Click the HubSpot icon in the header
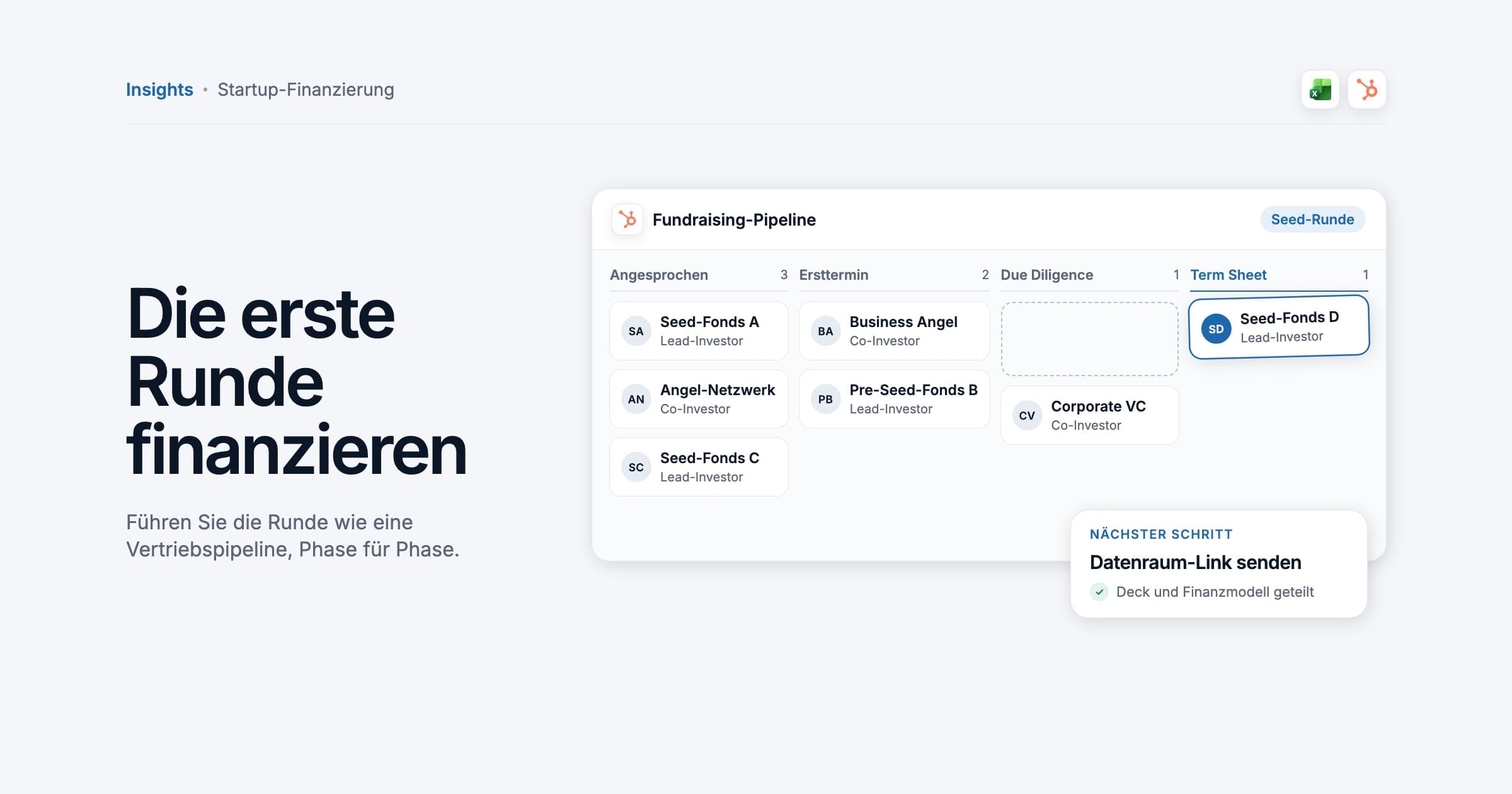Screen dimensions: 1512x794 [1366, 89]
